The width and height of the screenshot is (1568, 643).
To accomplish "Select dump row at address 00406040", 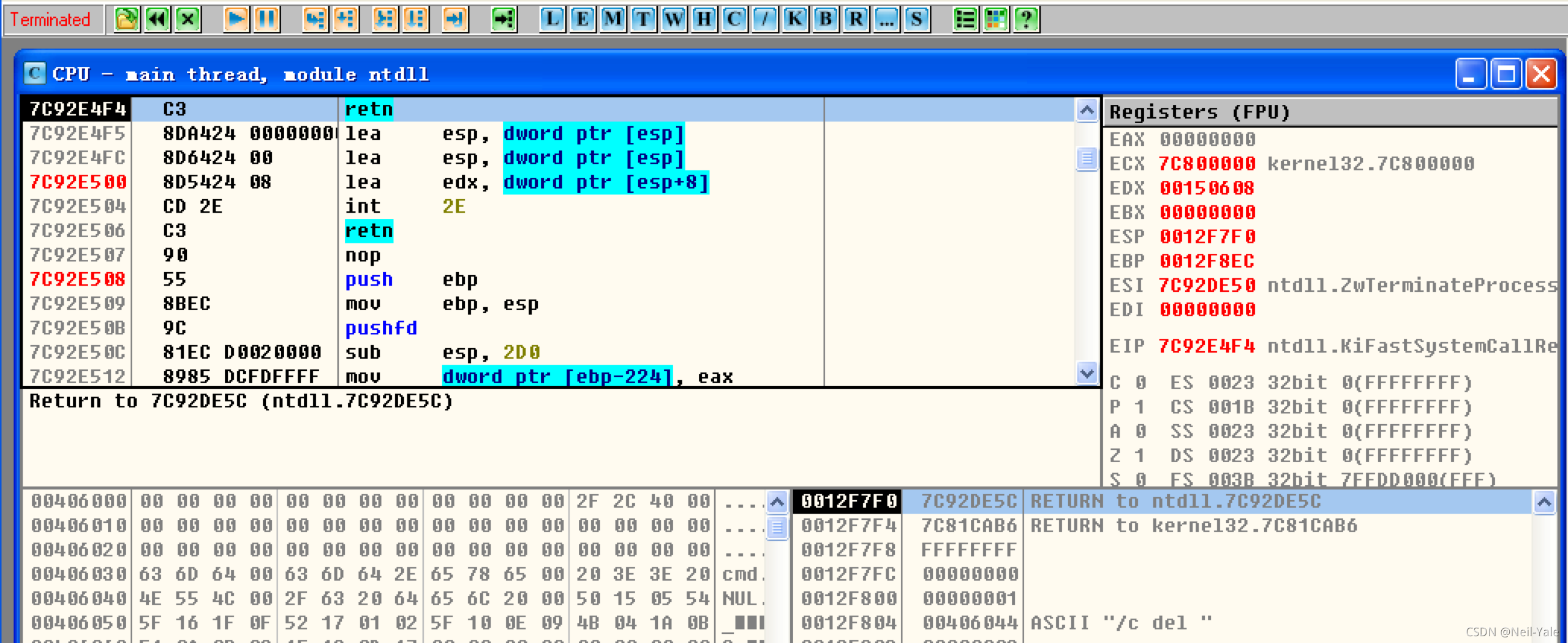I will [x=395, y=598].
